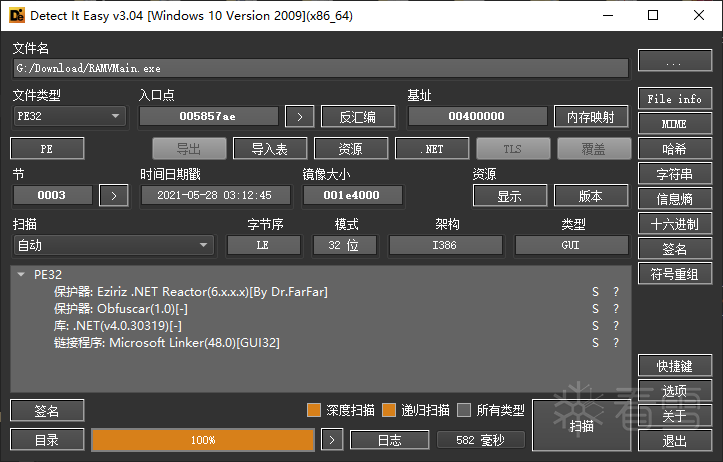Viewport: 723px width, 462px height.
Task: Open File info panel
Action: pyautogui.click(x=675, y=99)
